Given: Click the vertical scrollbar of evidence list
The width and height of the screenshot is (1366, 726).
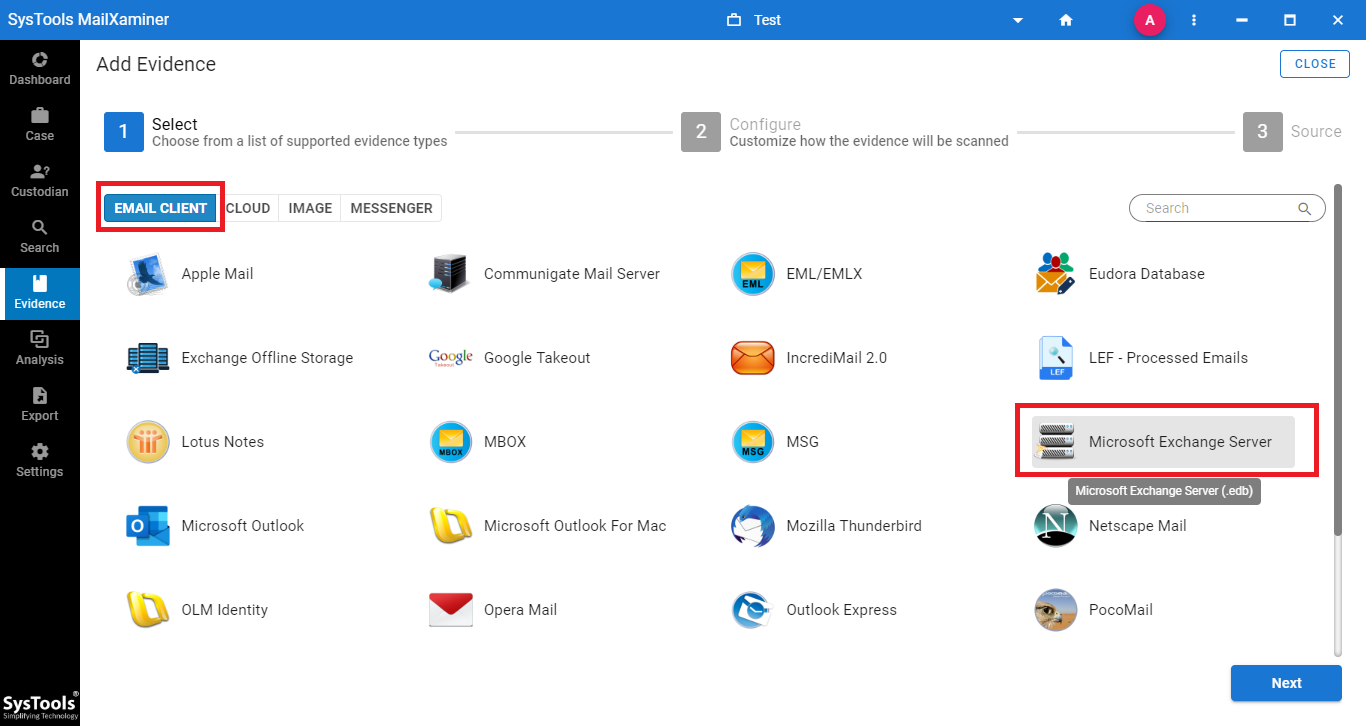Looking at the screenshot, I should pyautogui.click(x=1338, y=360).
